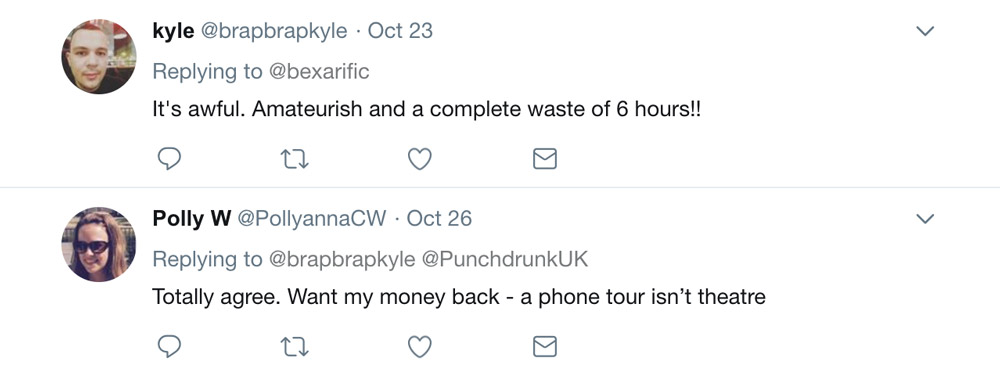Screen dimensions: 1000x374
Task: Open the Oct 23 tweet timestamp
Action: (401, 31)
